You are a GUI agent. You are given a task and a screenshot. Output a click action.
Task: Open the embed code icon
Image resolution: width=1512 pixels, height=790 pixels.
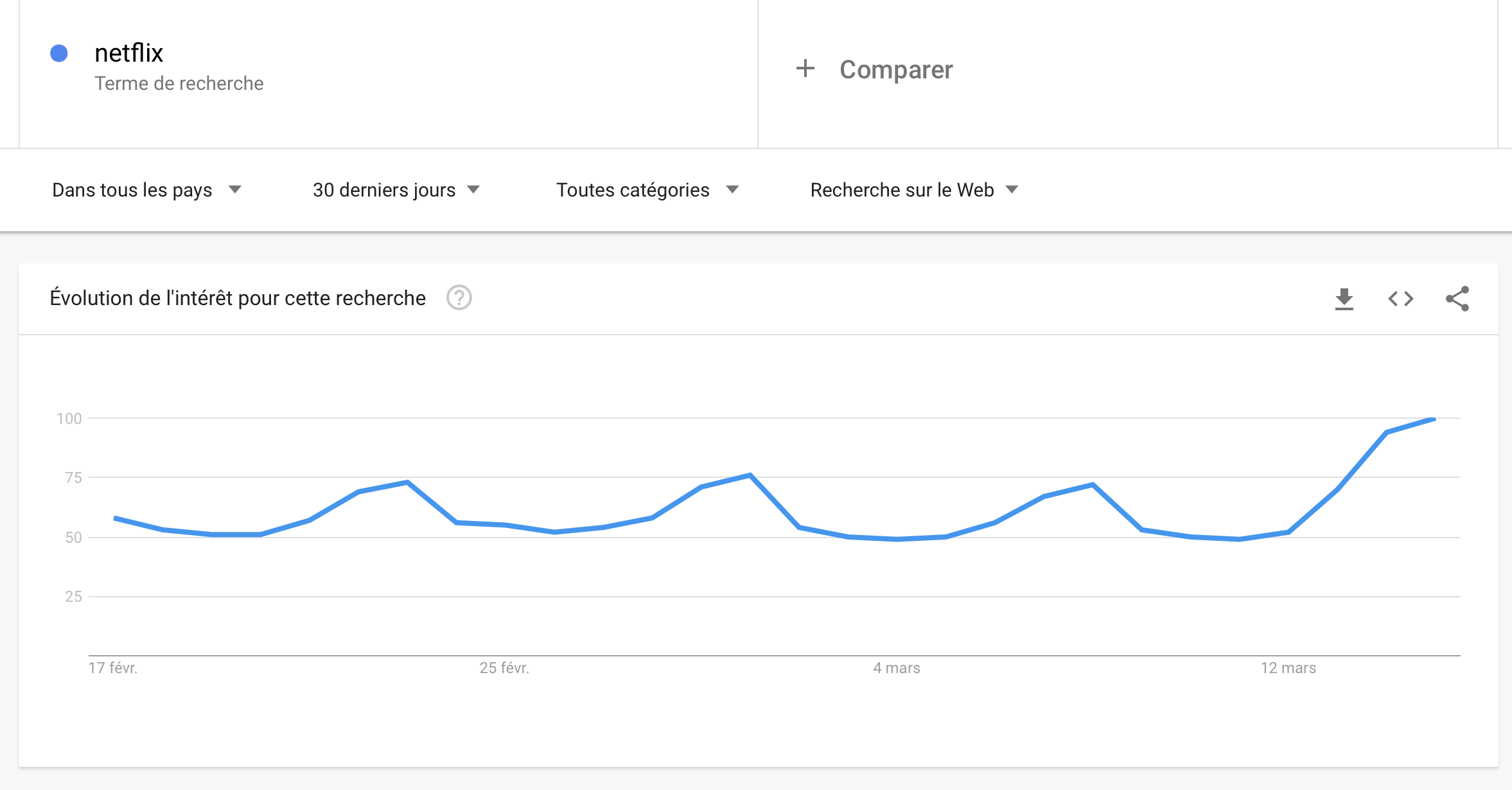[1400, 299]
